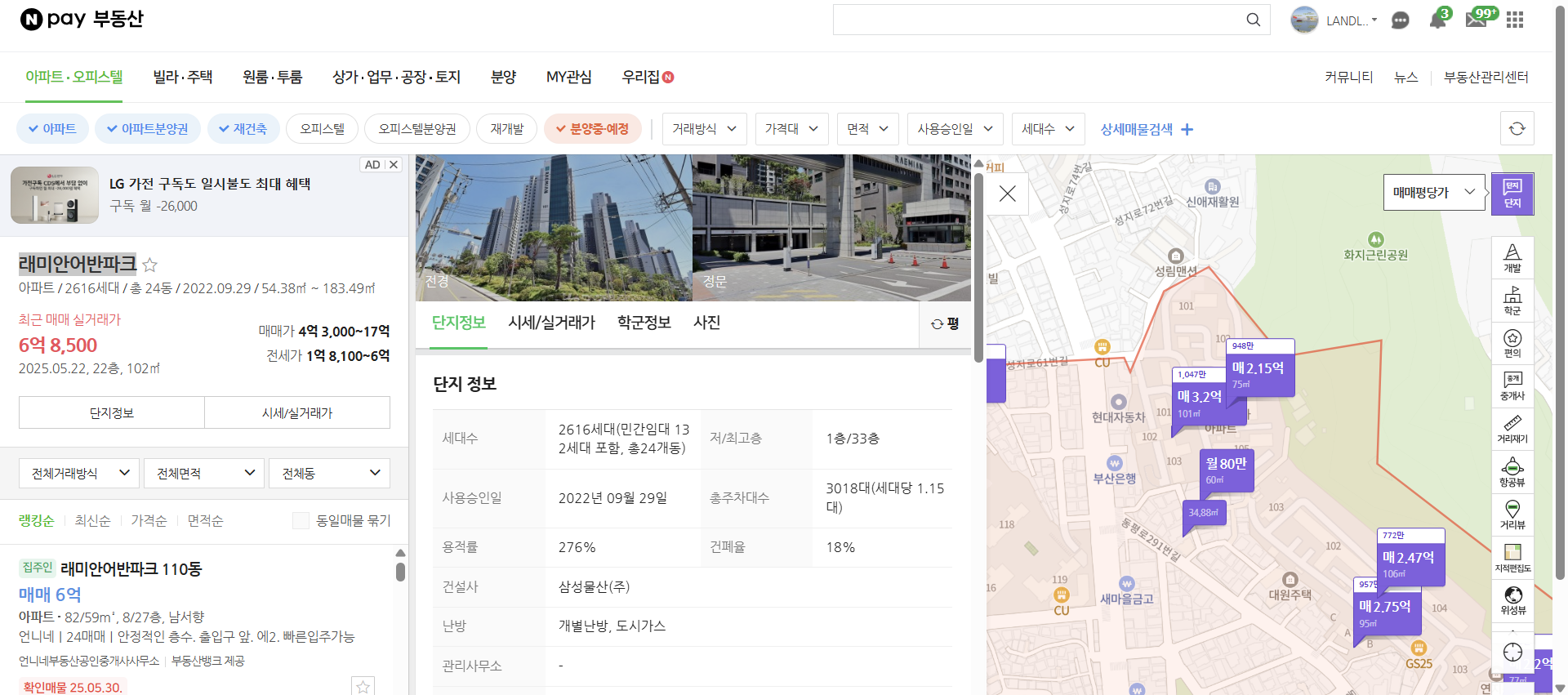This screenshot has width=1568, height=695.
Task: Open the apps grid menu icon
Action: [x=1515, y=20]
